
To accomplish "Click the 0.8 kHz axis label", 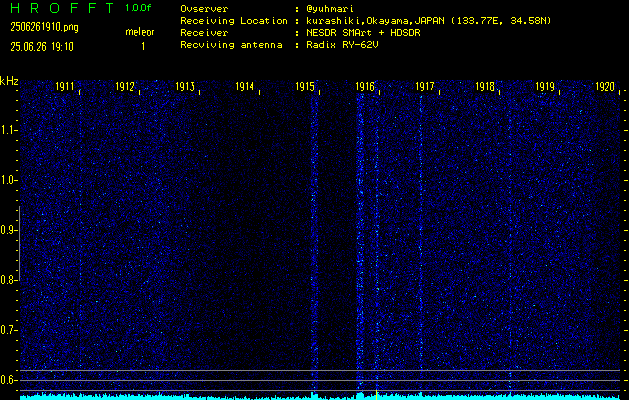I will 8,280.
